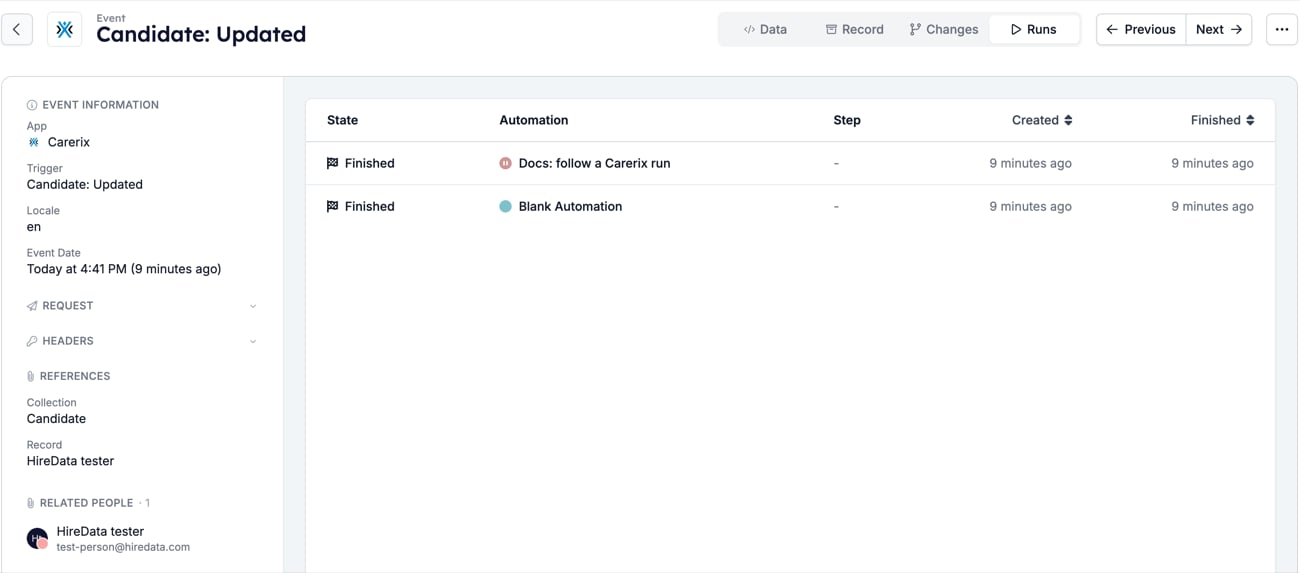
Task: Click the paperclip icon beside Related People
Action: (x=31, y=503)
